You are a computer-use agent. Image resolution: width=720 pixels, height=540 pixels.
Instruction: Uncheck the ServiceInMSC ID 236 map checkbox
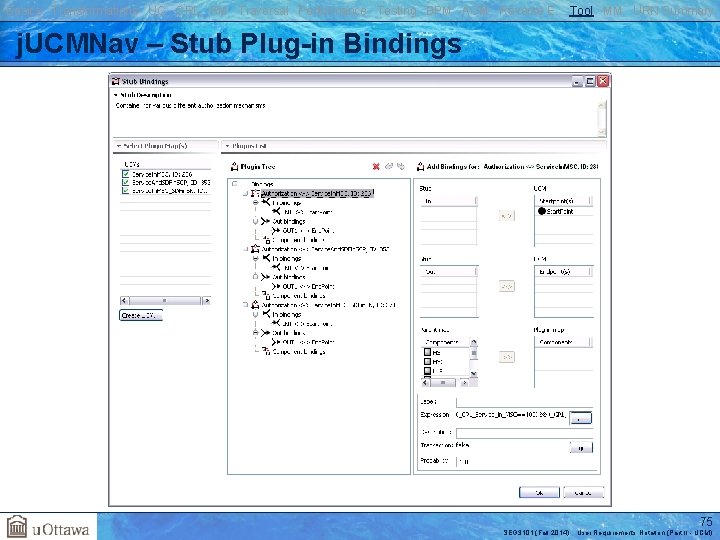pos(125,174)
